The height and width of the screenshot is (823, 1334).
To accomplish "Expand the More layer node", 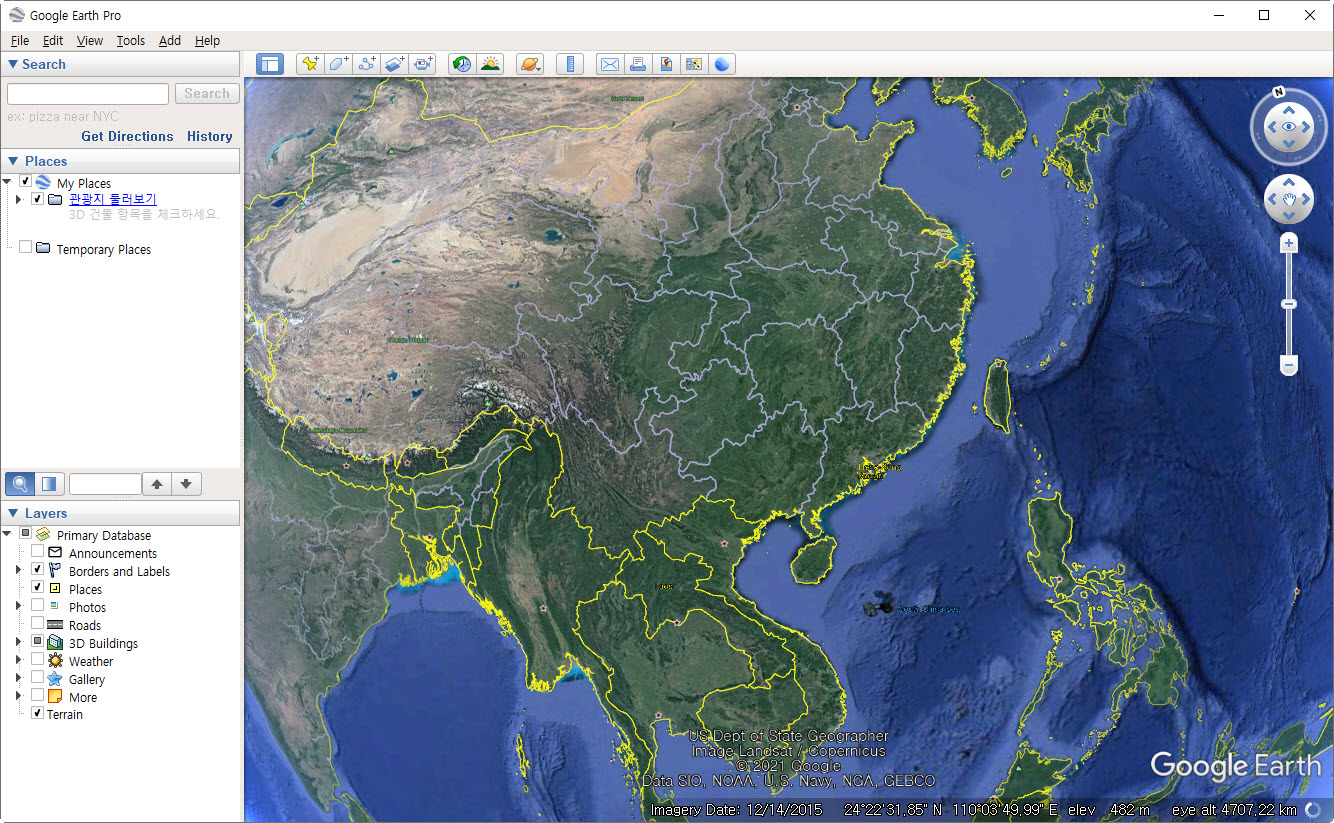I will pyautogui.click(x=18, y=696).
